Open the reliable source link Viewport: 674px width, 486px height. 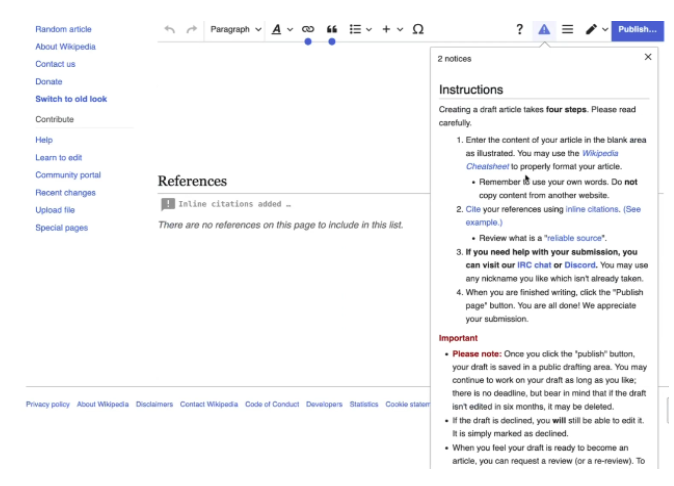pos(574,238)
